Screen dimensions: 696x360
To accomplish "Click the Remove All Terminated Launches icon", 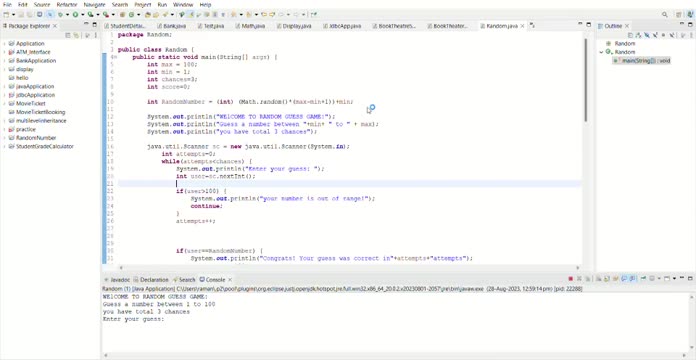I will [x=588, y=278].
